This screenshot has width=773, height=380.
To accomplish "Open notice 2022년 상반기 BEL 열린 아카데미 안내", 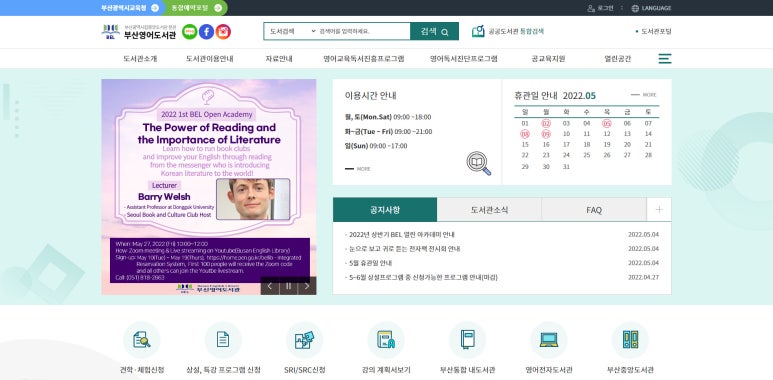I will pyautogui.click(x=402, y=235).
